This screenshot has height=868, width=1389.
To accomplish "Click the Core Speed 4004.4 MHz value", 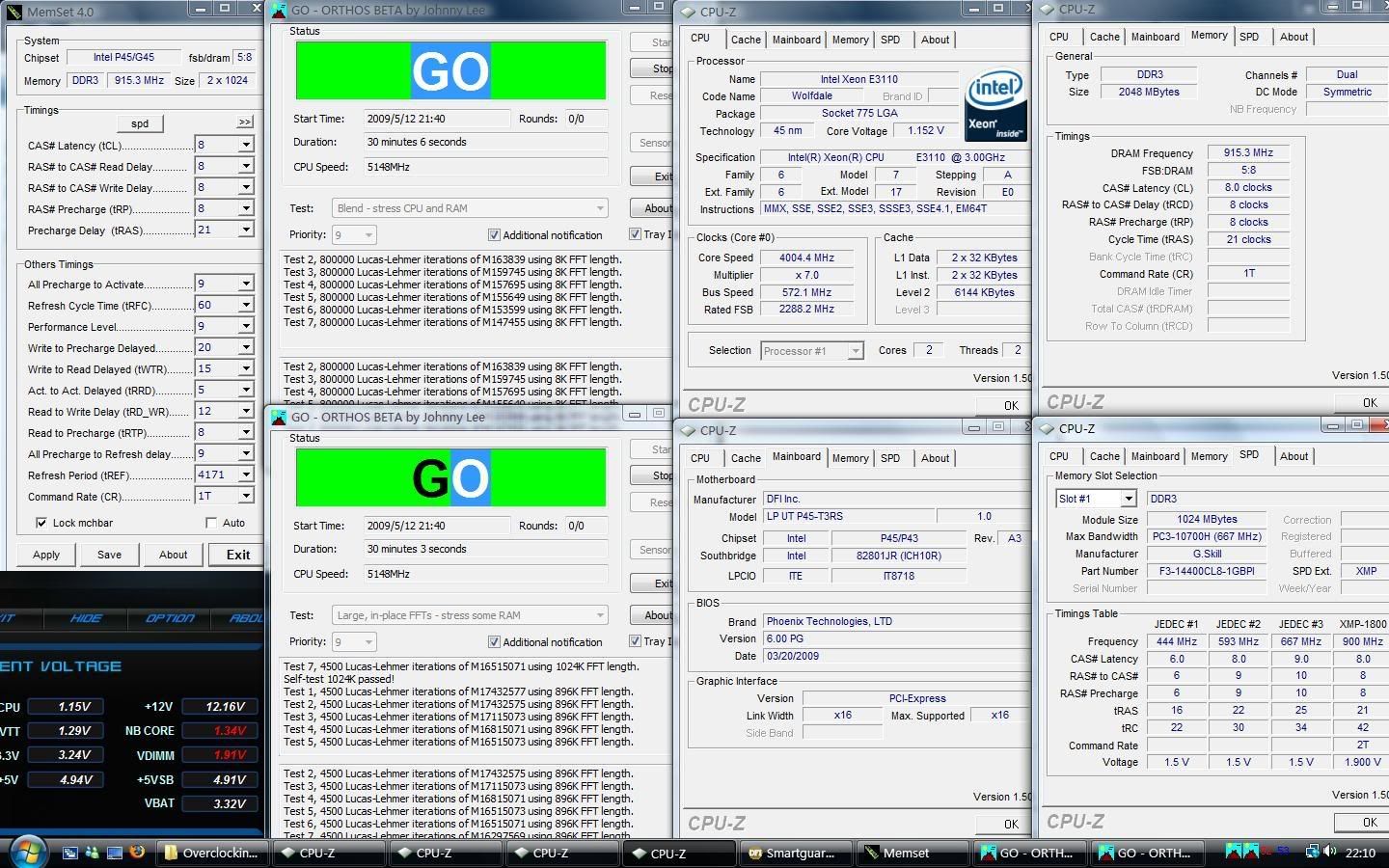I will (806, 258).
